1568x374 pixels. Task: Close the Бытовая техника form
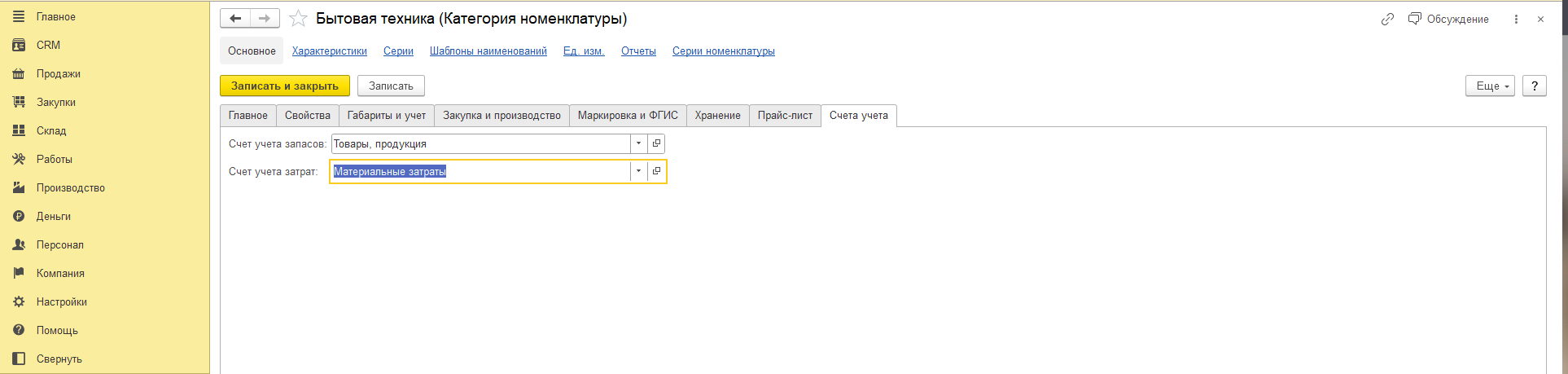click(x=1540, y=19)
